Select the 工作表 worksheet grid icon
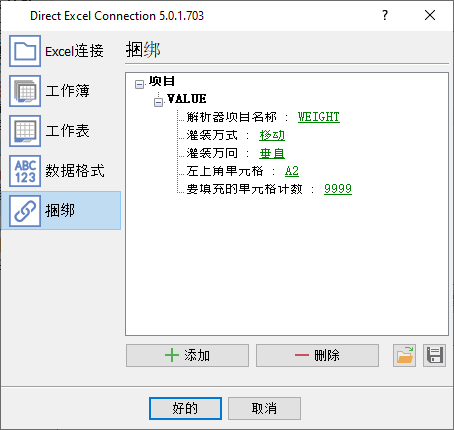 tap(25, 131)
